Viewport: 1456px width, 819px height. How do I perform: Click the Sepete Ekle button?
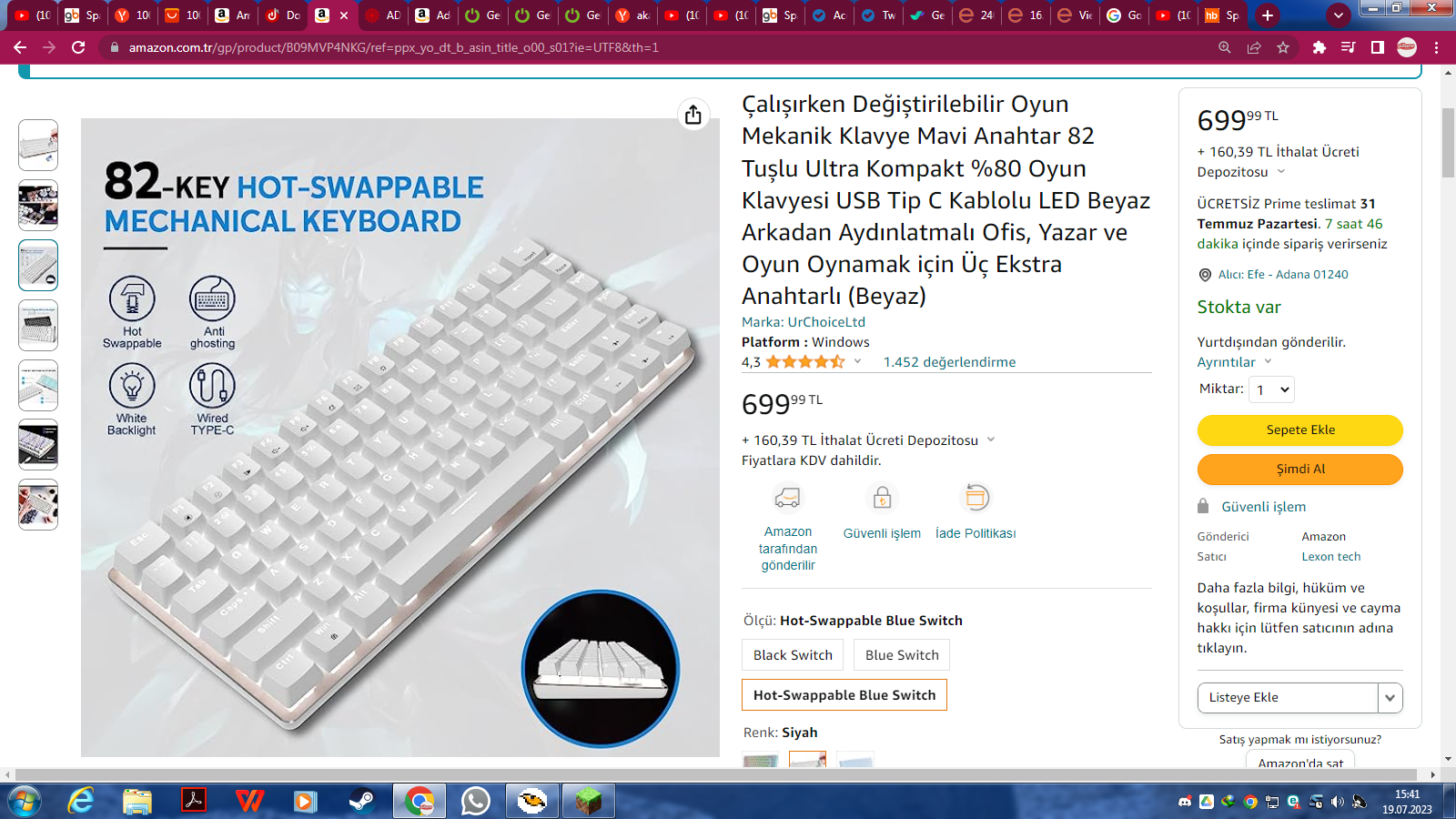[x=1300, y=430]
